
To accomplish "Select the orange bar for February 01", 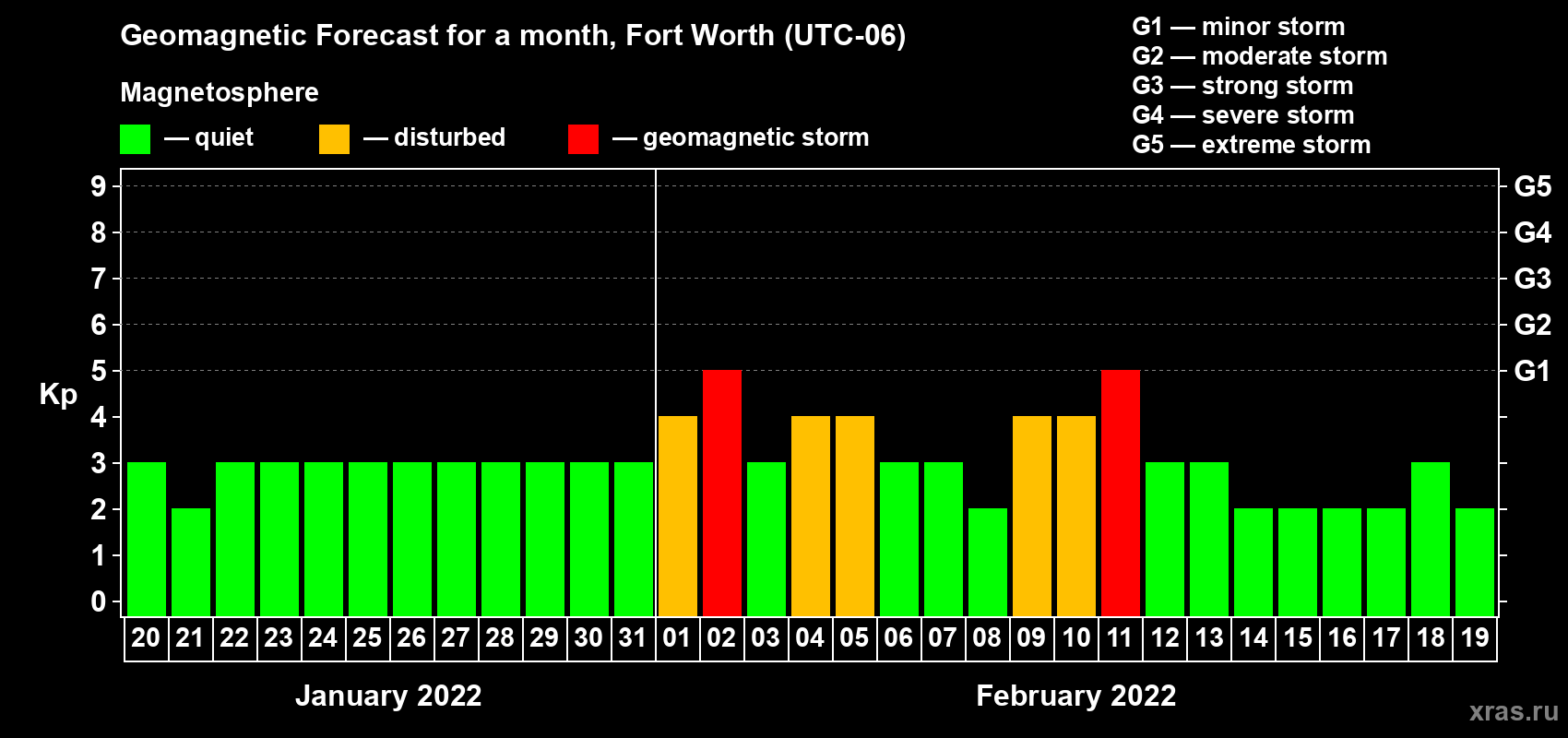I will click(x=678, y=516).
